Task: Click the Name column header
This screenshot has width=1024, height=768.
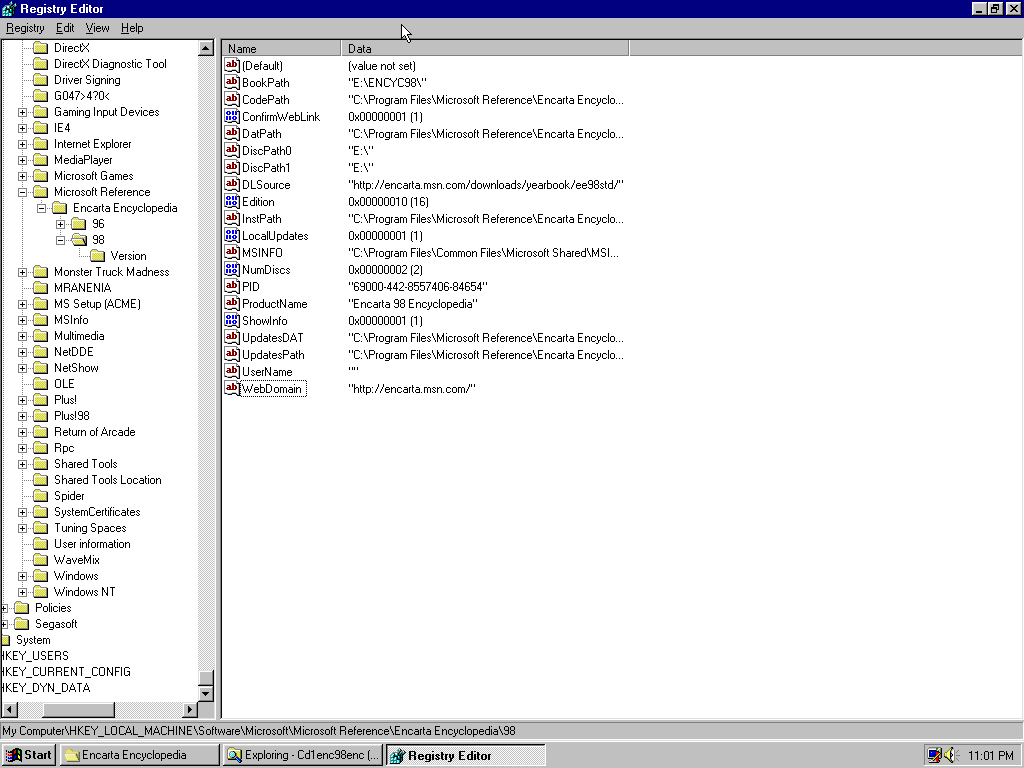Action: point(281,48)
